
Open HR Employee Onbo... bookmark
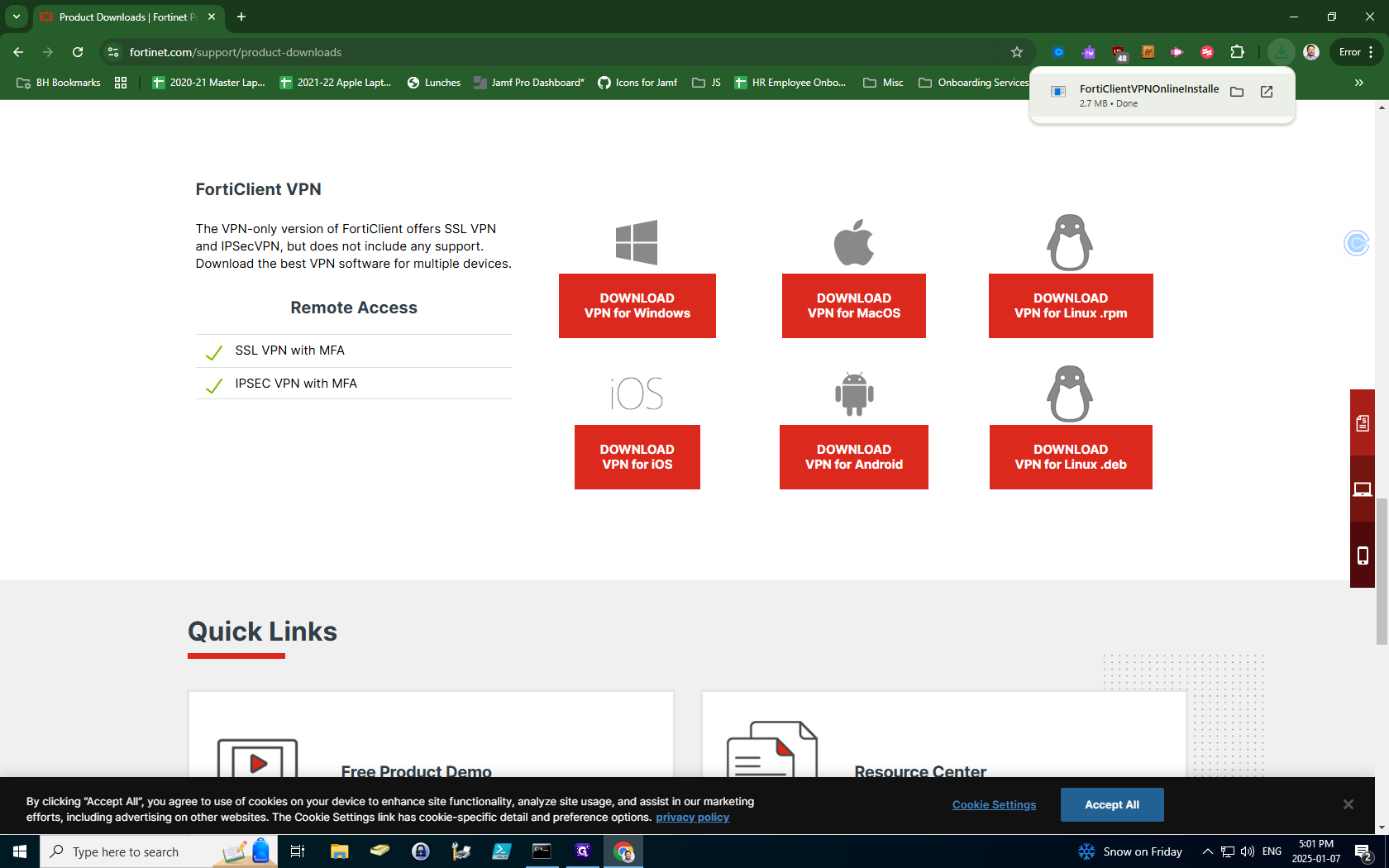tap(790, 83)
